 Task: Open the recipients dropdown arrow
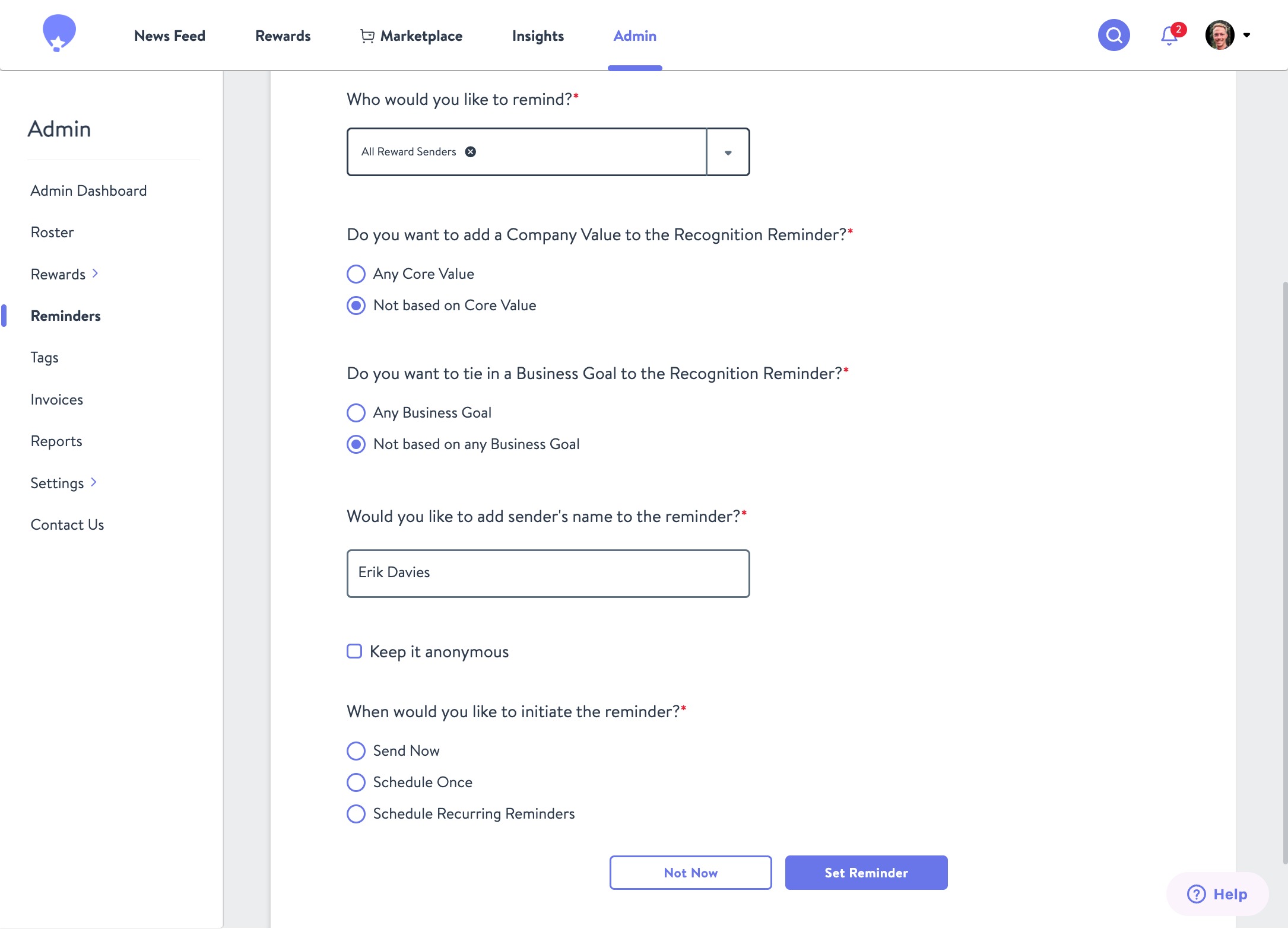click(x=728, y=152)
